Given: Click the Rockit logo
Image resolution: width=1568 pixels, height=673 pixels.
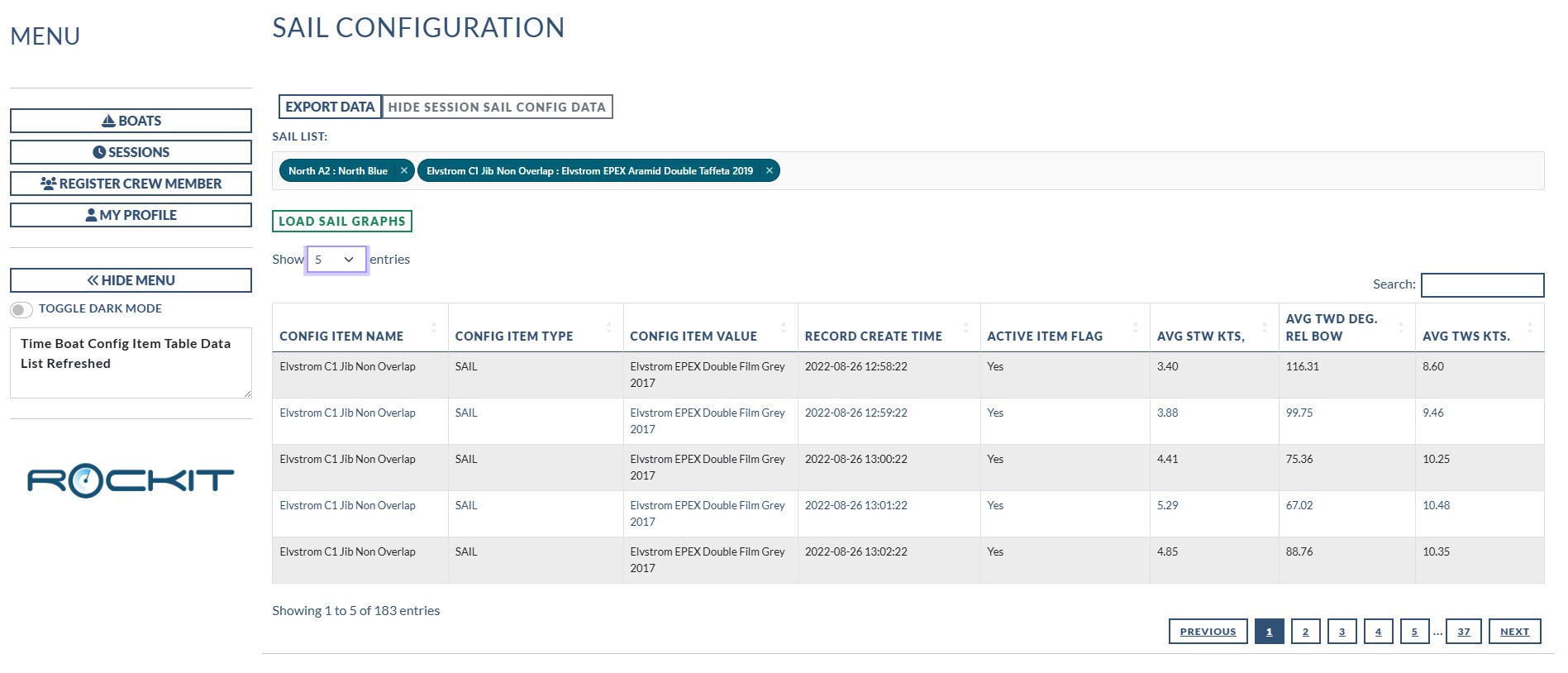Looking at the screenshot, I should point(131,480).
